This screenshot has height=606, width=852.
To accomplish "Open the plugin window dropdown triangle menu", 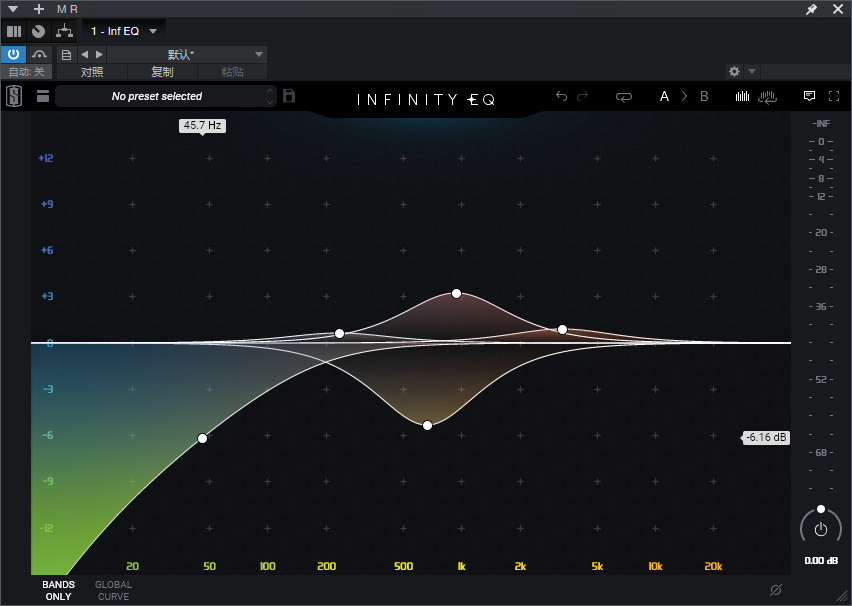I will 13,9.
